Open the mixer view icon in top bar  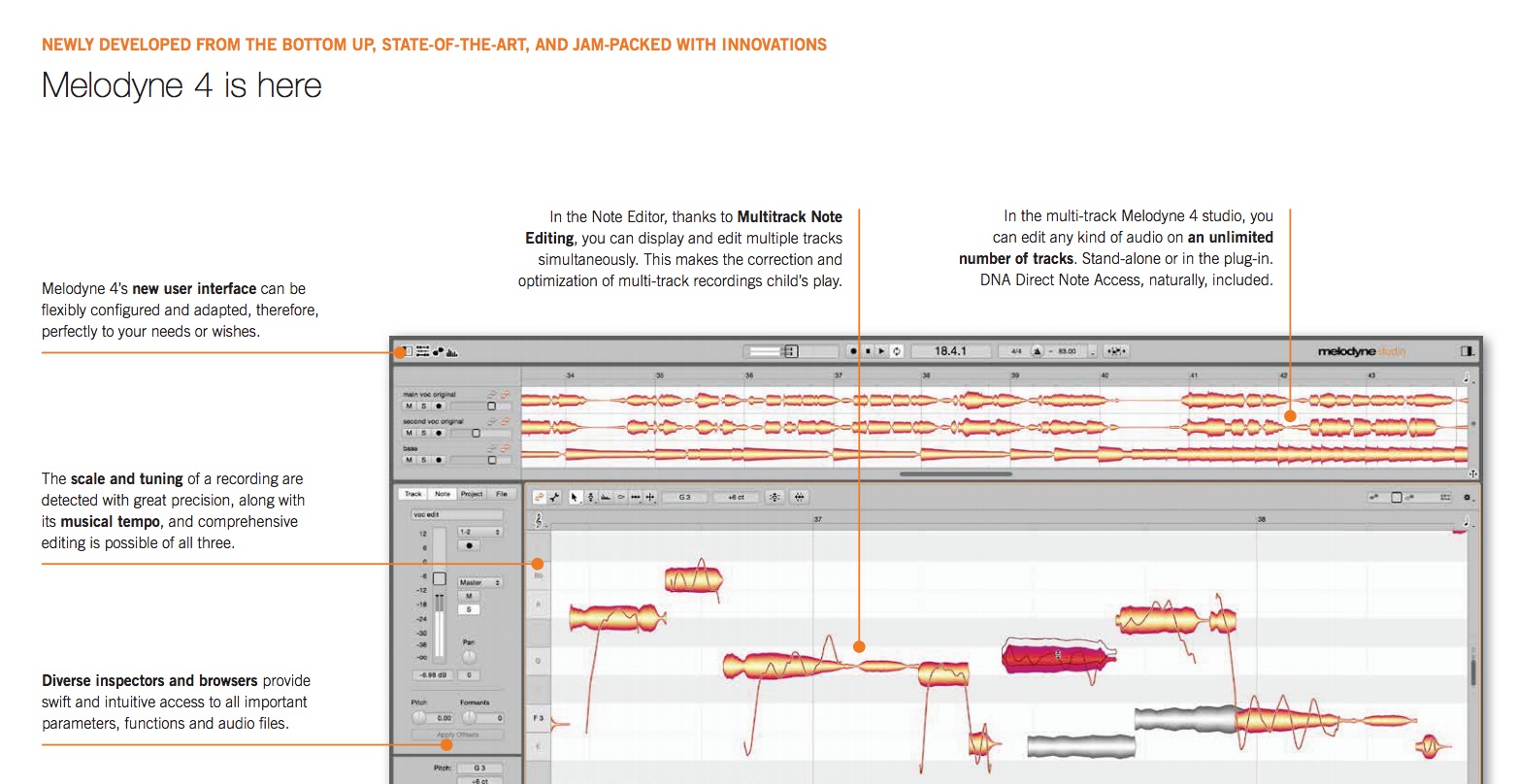(x=422, y=351)
